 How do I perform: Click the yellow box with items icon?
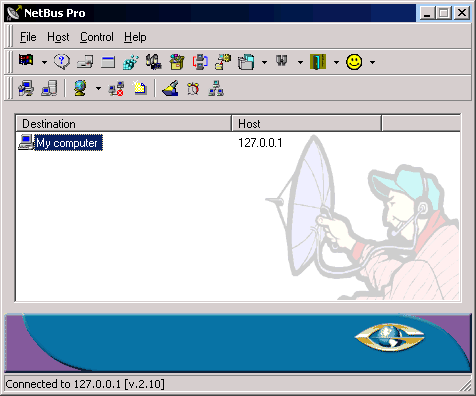tap(177, 62)
